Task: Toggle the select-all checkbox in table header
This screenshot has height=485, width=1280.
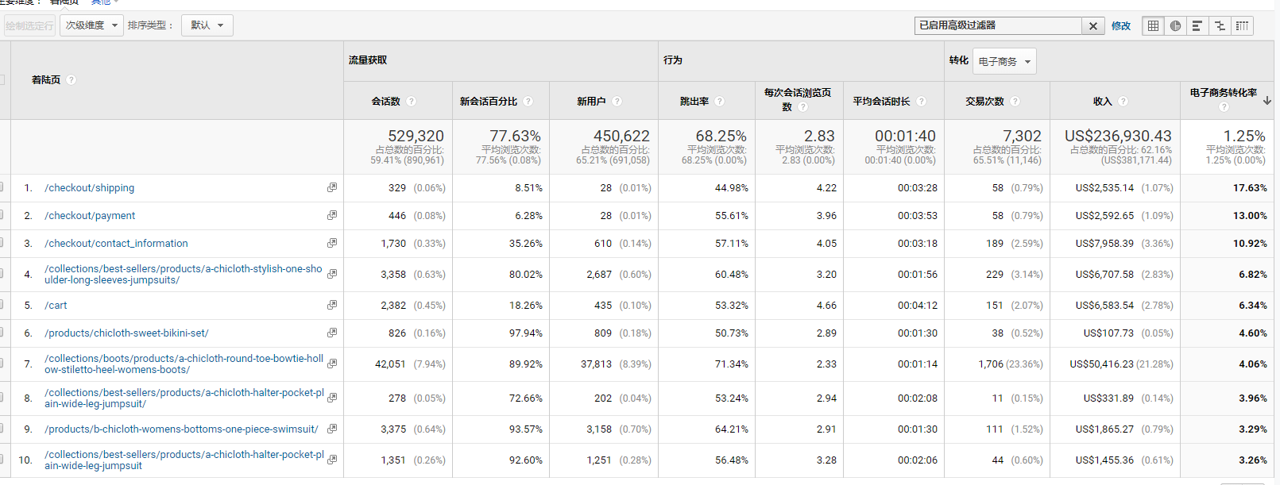Action: coord(3,80)
